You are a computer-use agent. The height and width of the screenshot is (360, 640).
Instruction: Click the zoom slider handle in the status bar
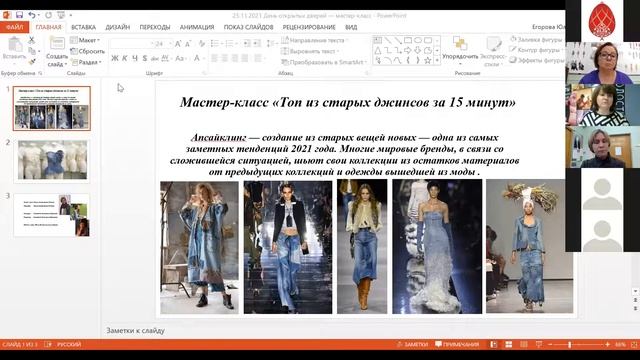pos(570,344)
